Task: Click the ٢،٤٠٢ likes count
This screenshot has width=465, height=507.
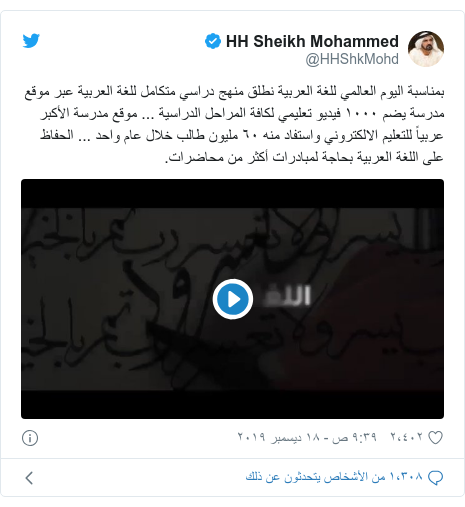Action: [x=407, y=437]
